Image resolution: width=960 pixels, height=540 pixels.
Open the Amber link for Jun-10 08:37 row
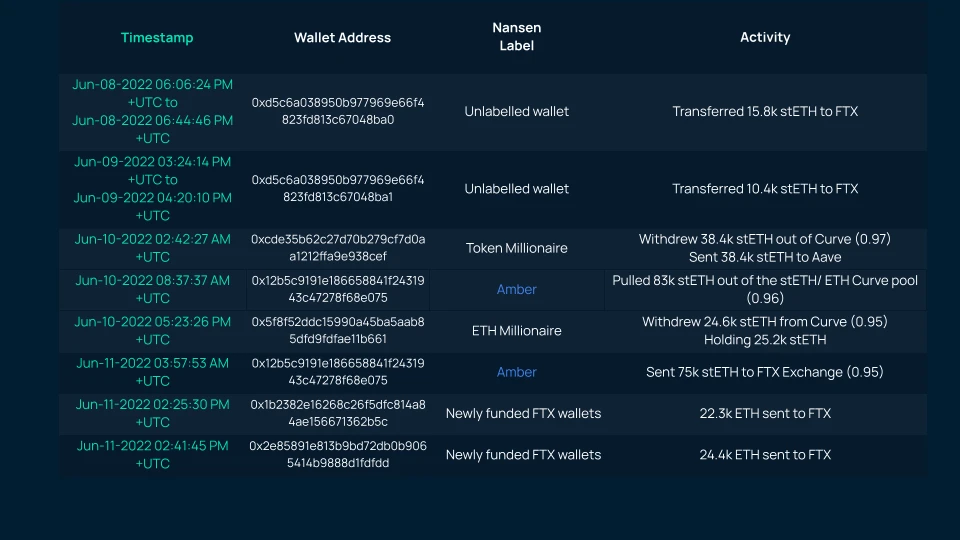pyautogui.click(x=517, y=289)
